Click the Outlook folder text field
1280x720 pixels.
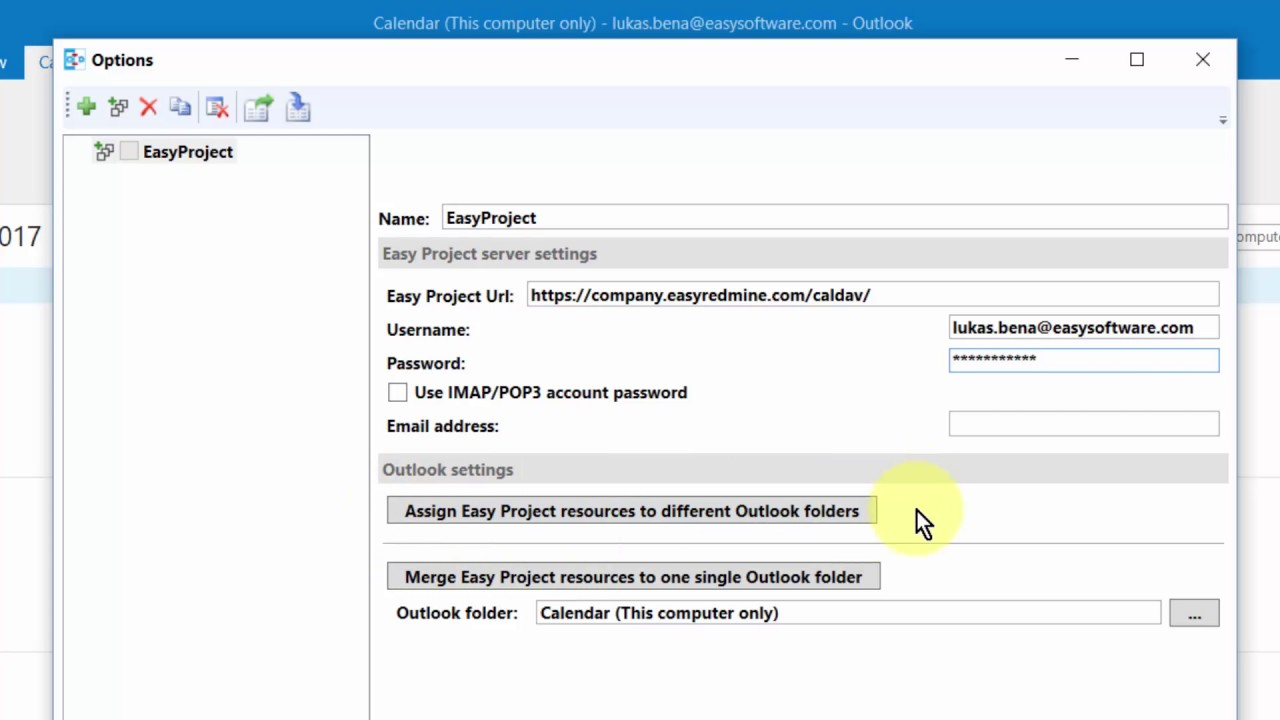coord(848,613)
